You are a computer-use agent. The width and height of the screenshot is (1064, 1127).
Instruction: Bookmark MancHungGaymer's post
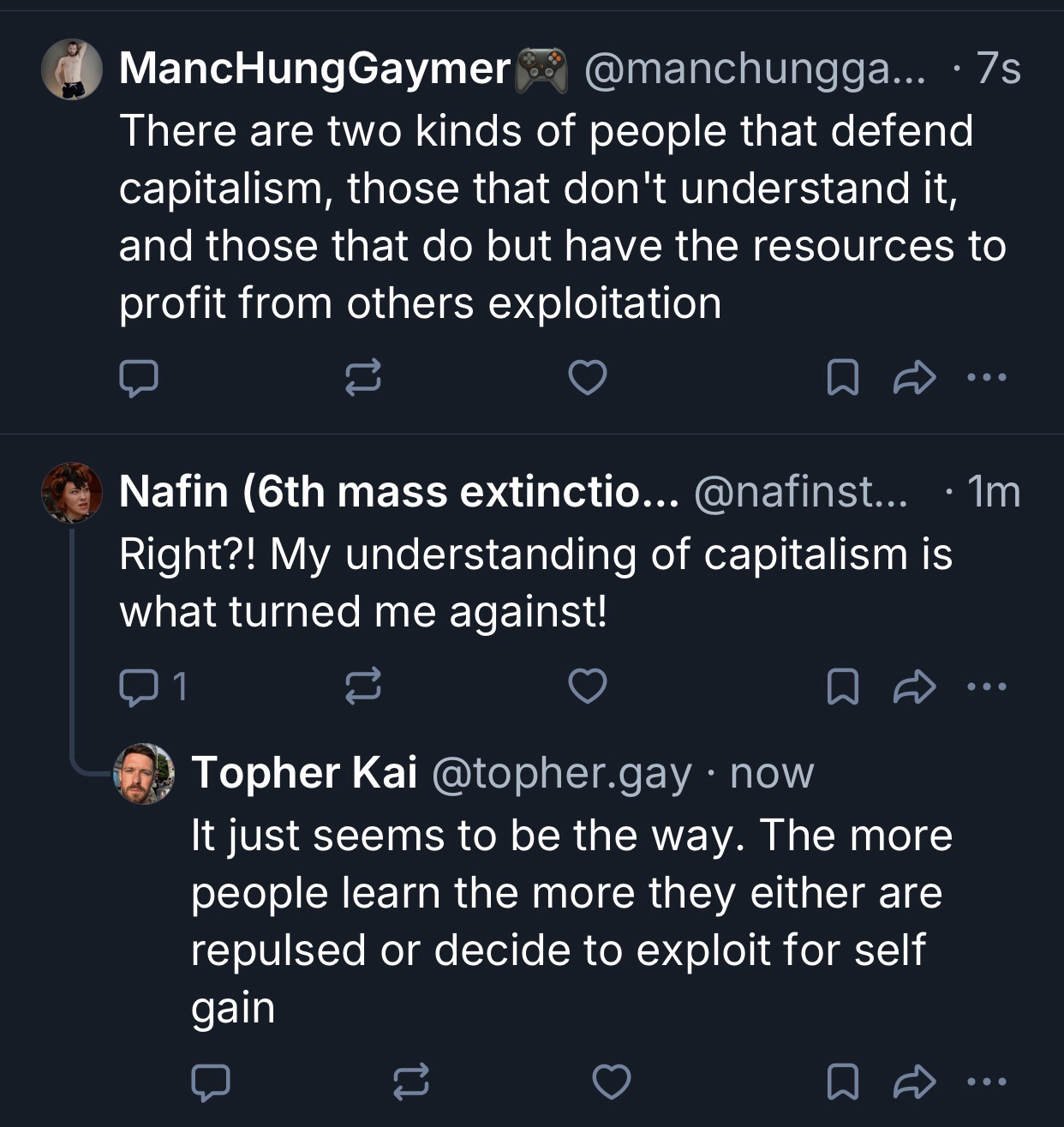843,378
